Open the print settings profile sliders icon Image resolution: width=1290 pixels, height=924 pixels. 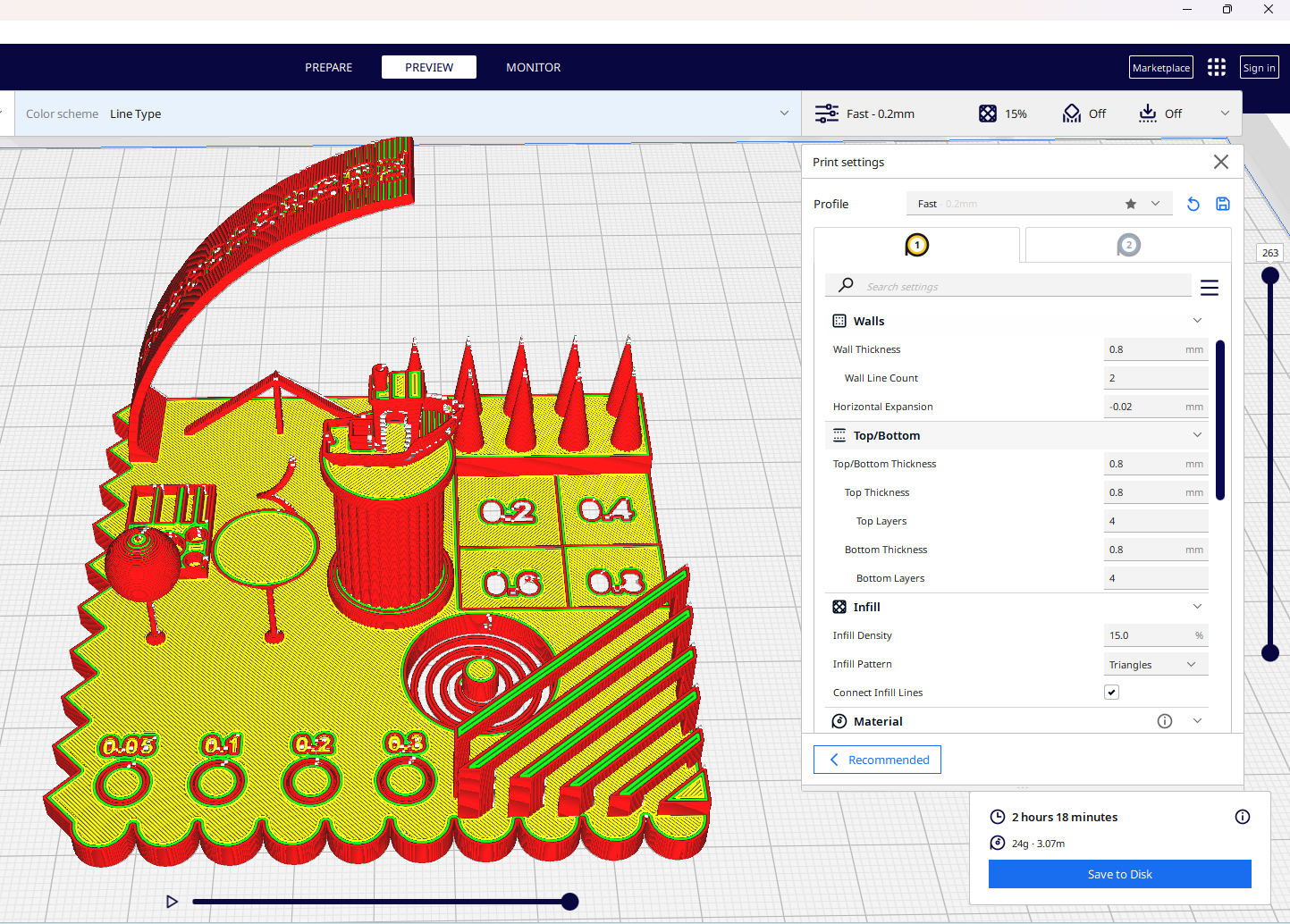pos(826,113)
